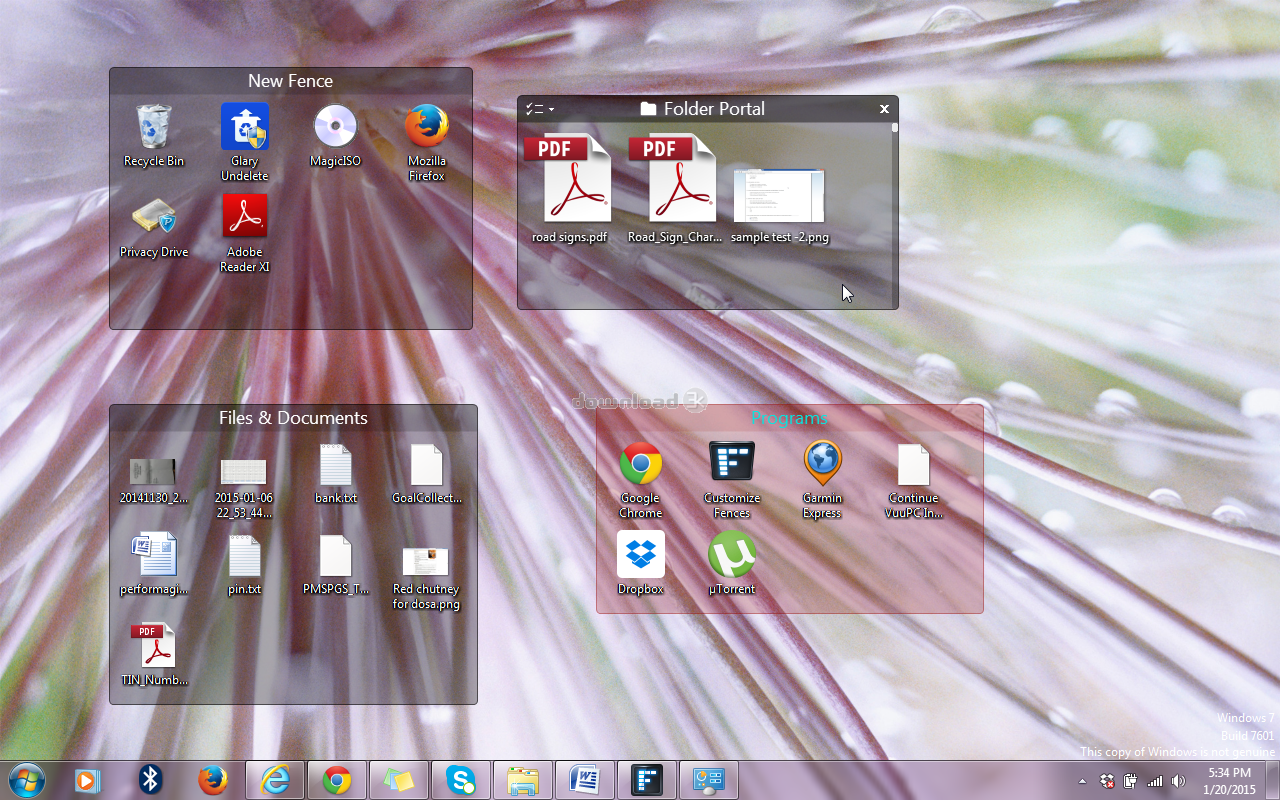1280x800 pixels.
Task: Select the Dropbox shortcut in Programs
Action: (x=640, y=563)
